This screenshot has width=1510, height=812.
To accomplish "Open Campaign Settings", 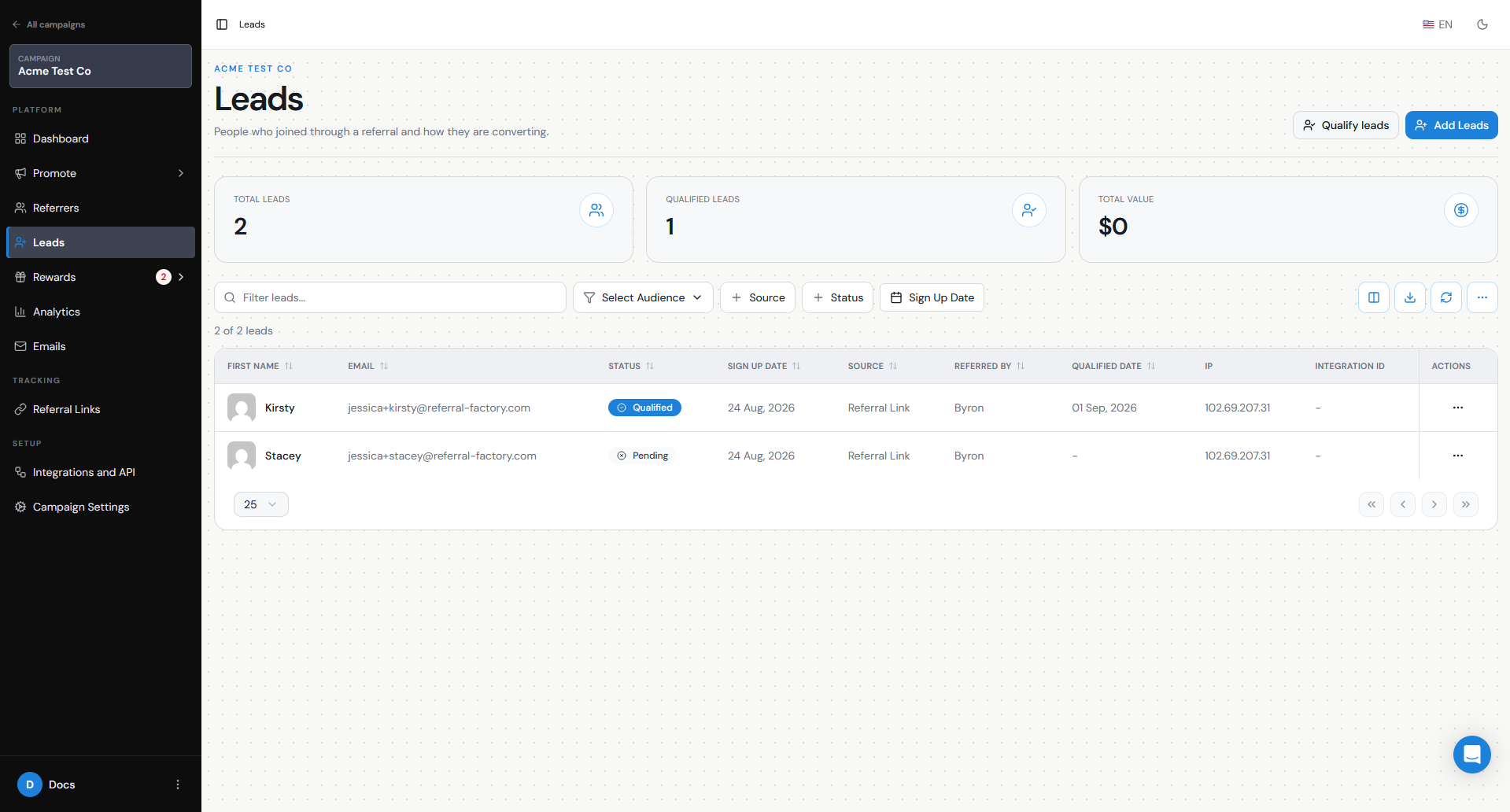I will (101, 507).
